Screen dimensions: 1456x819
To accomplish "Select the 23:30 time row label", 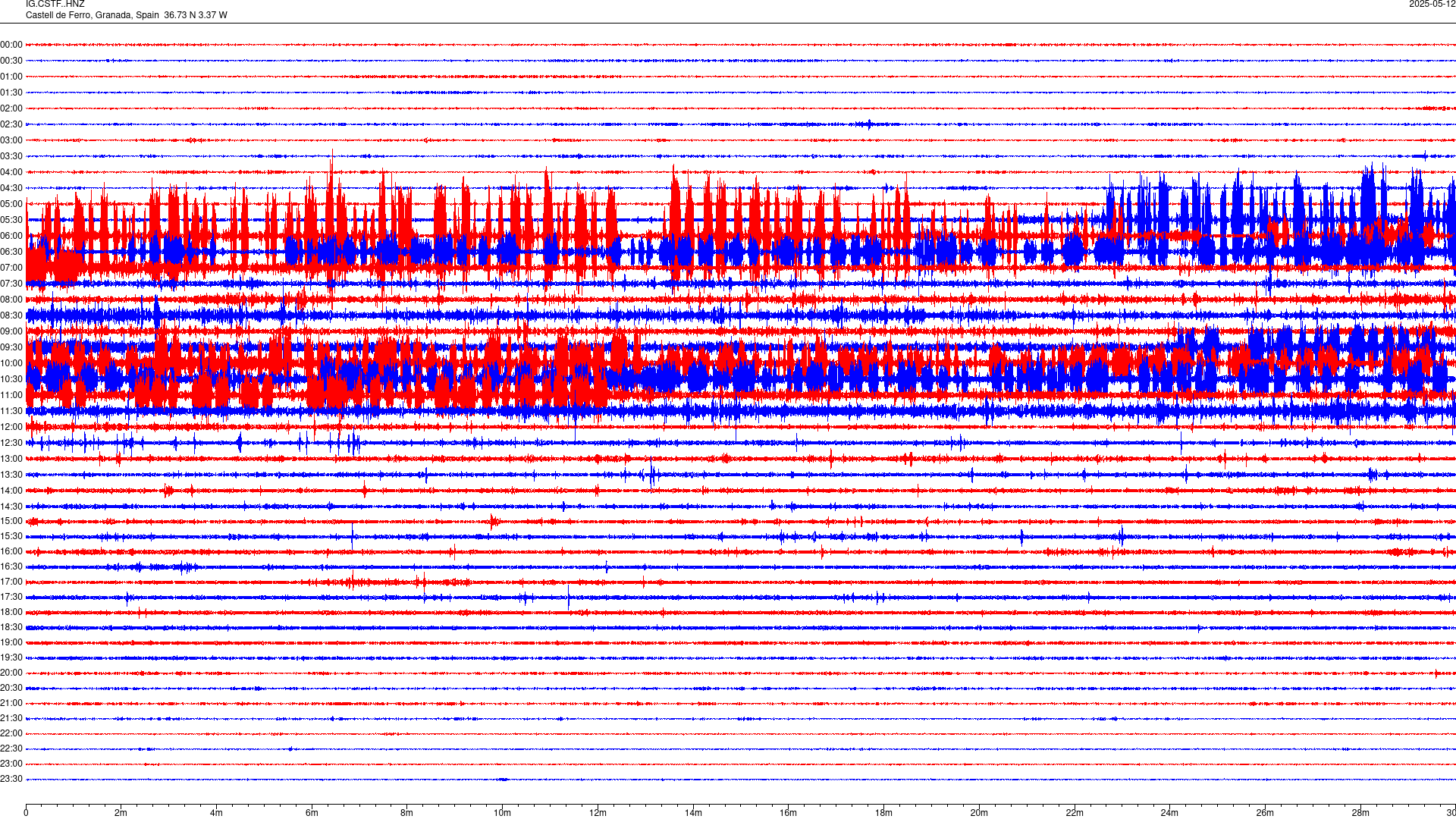I will pyautogui.click(x=11, y=779).
